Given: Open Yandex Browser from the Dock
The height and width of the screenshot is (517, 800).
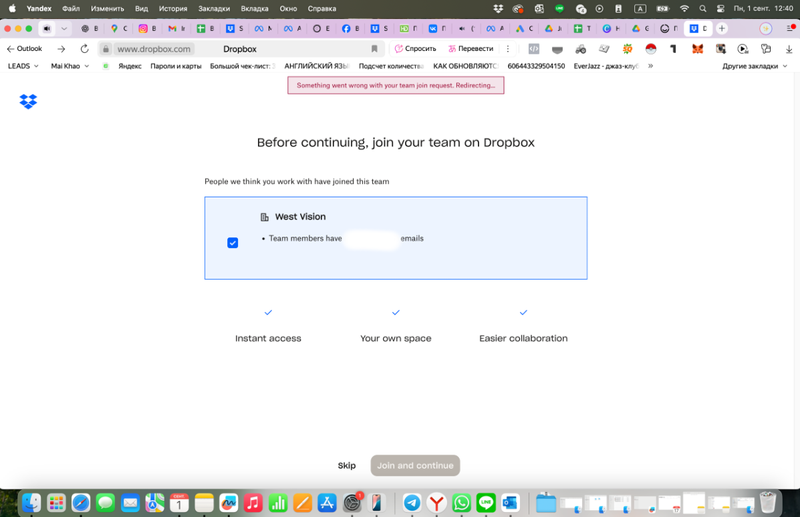Looking at the screenshot, I should click(437, 503).
